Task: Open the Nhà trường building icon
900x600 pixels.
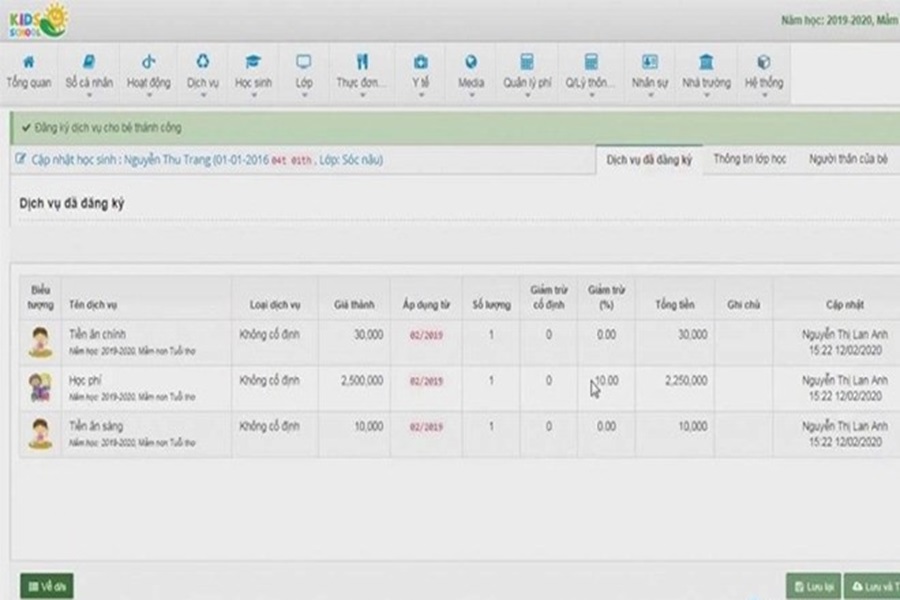Action: (706, 62)
